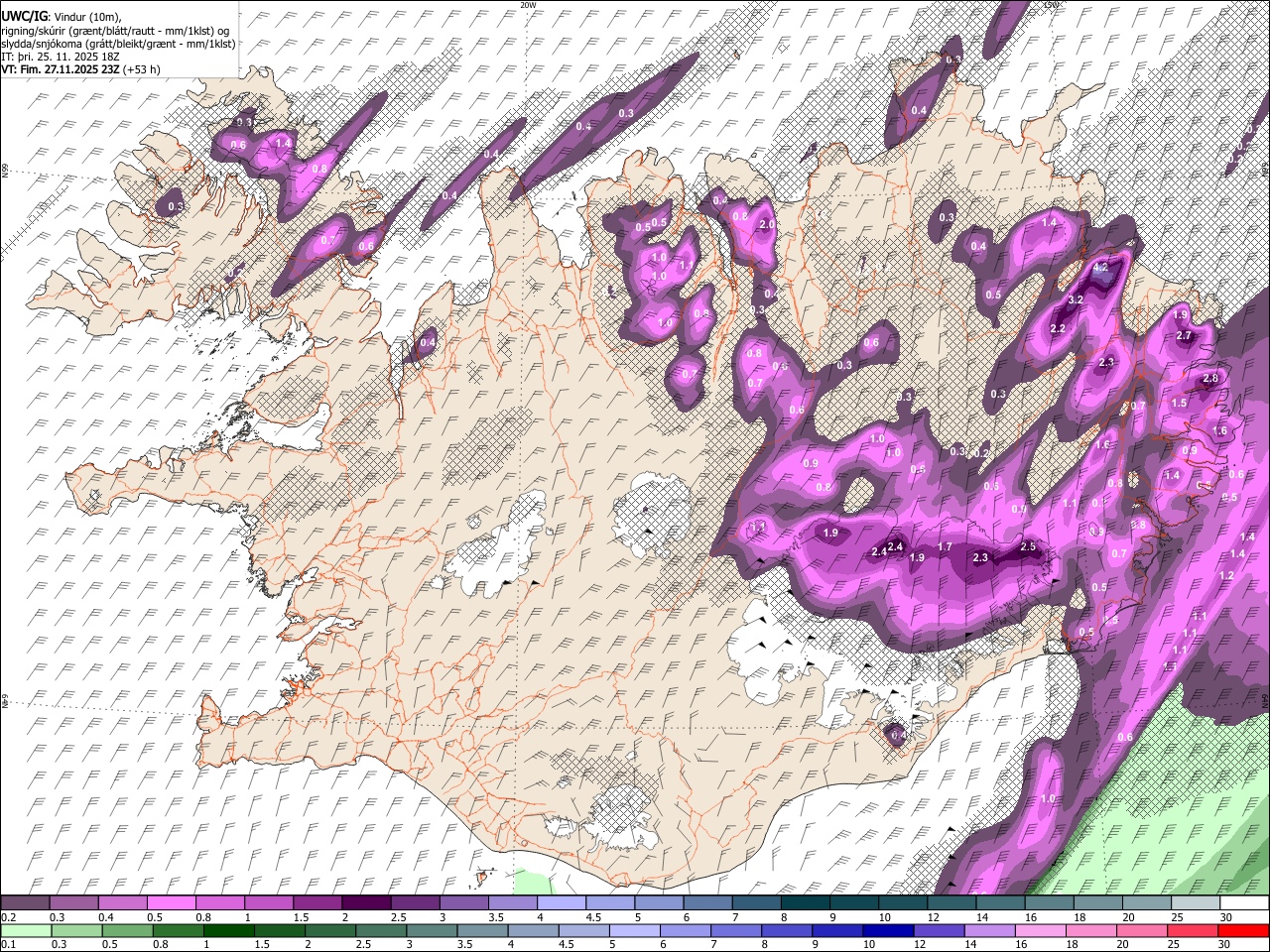Click the 4.2 snowfall maximum value on the map
The height and width of the screenshot is (952, 1270).
point(1099,268)
